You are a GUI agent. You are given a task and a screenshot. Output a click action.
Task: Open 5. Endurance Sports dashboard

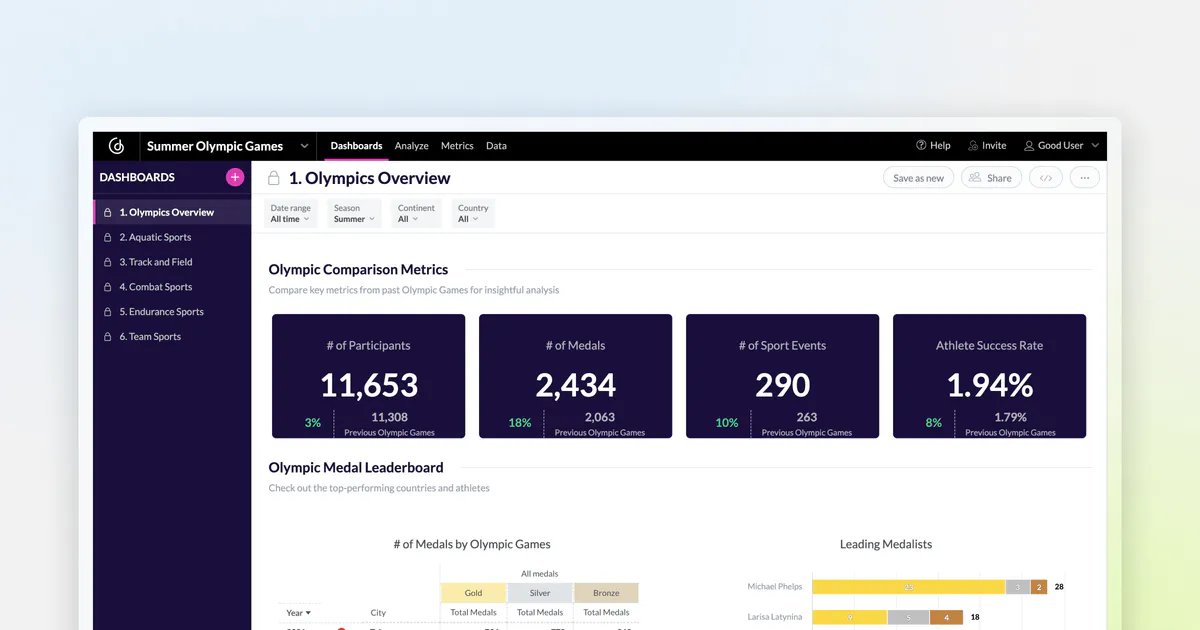tap(172, 312)
